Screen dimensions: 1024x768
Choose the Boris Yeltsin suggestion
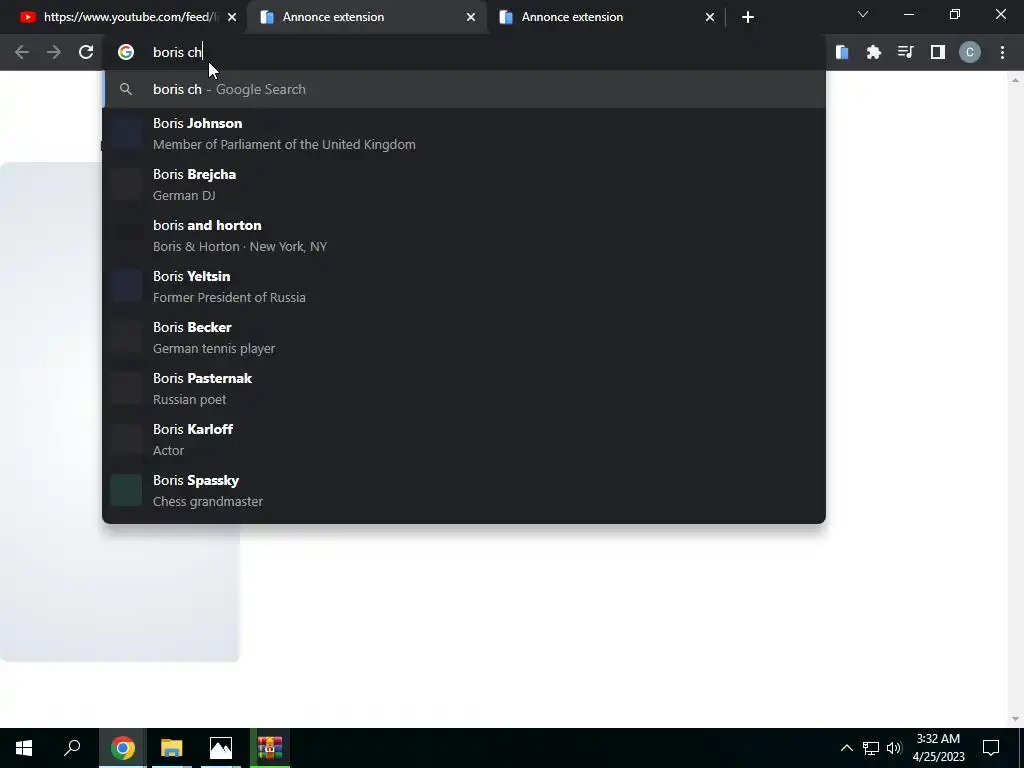(464, 287)
